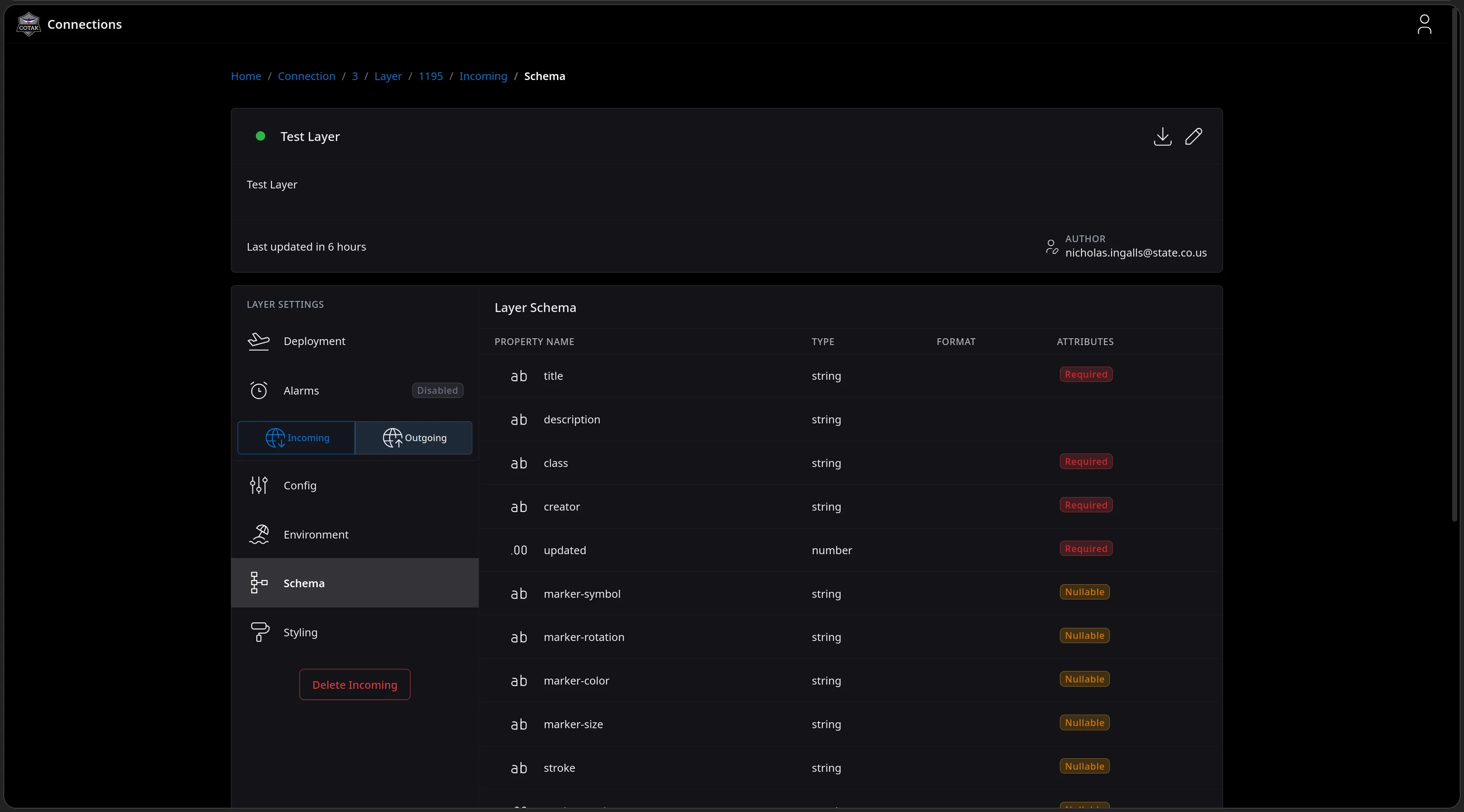This screenshot has height=812, width=1464.
Task: Click the Required badge for class
Action: pos(1086,461)
